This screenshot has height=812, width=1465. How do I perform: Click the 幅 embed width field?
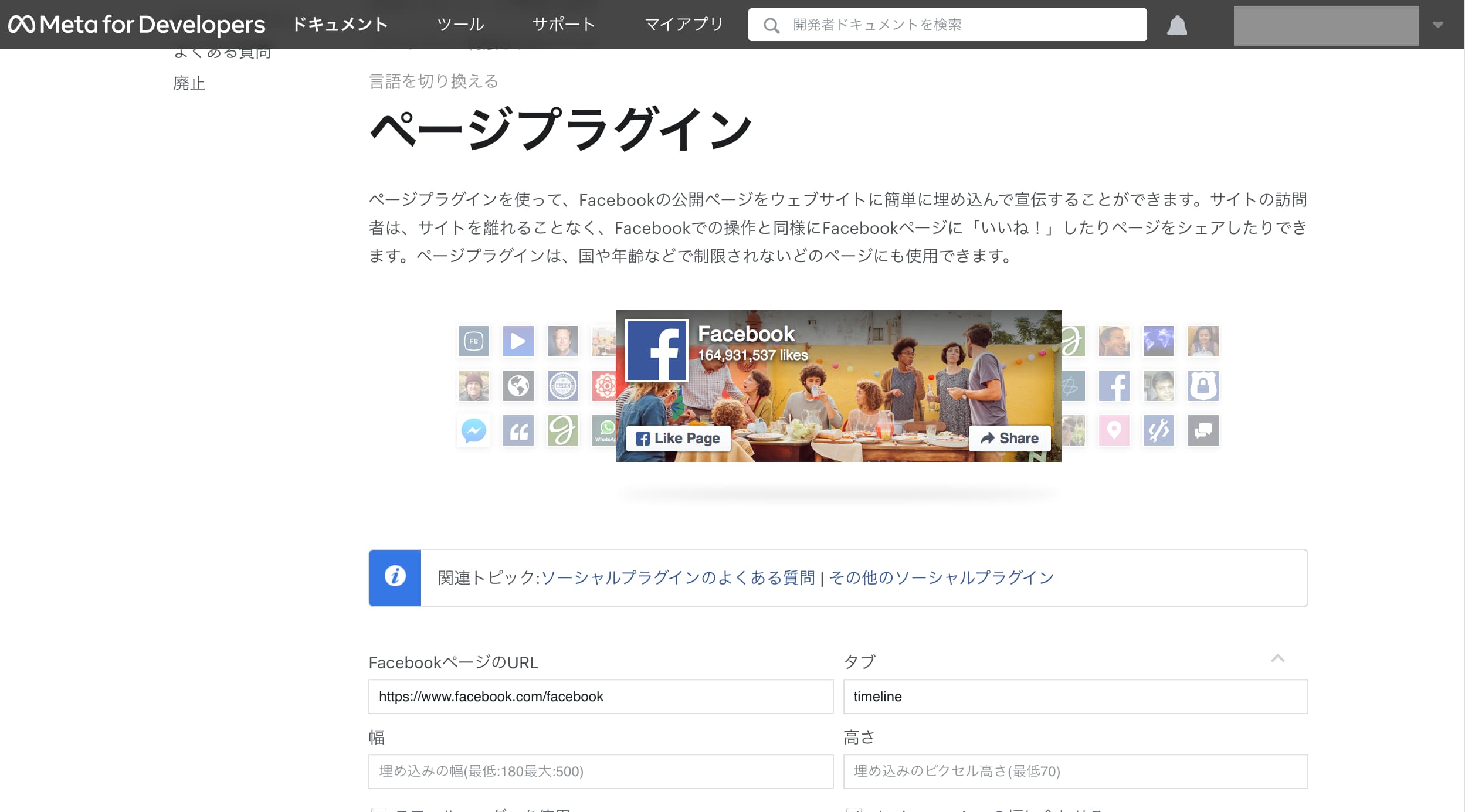601,772
